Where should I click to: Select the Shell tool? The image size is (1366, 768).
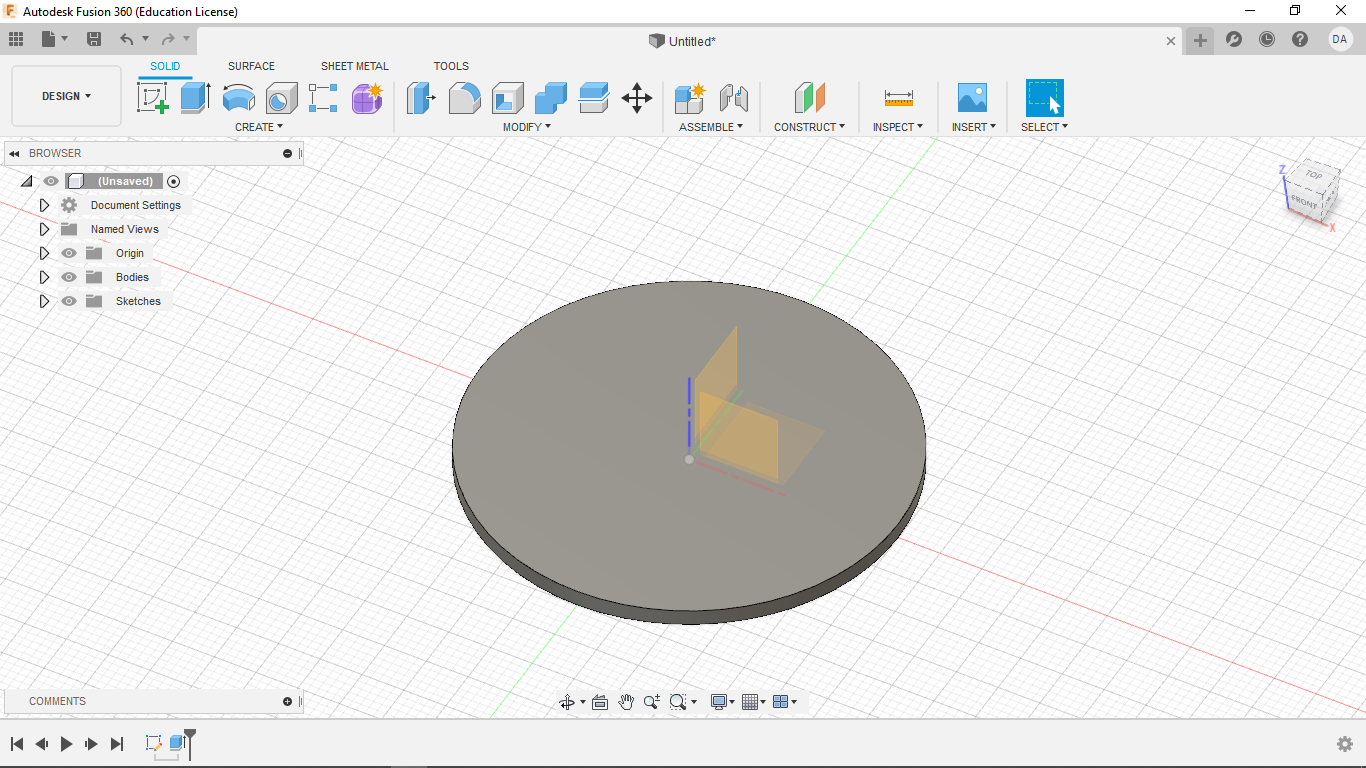tap(507, 98)
